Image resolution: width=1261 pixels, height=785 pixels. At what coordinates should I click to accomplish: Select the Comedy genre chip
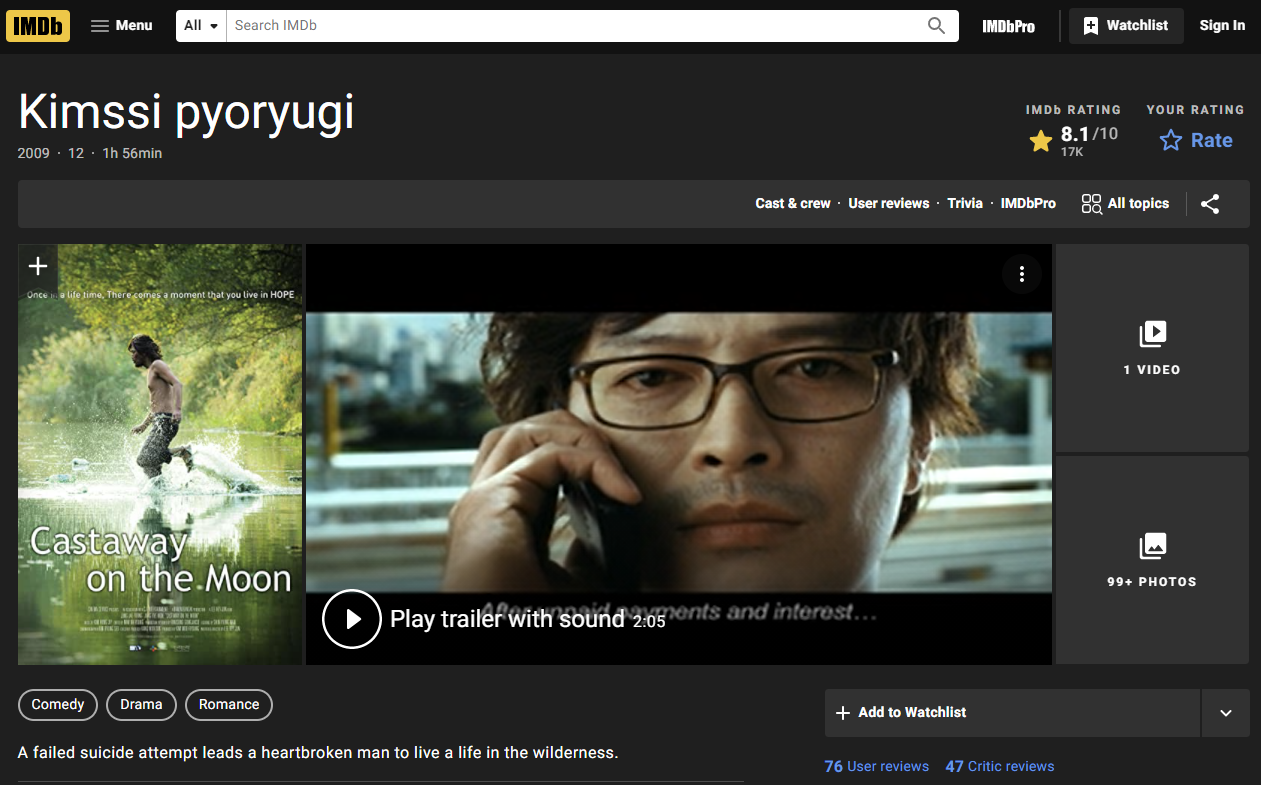coord(58,704)
